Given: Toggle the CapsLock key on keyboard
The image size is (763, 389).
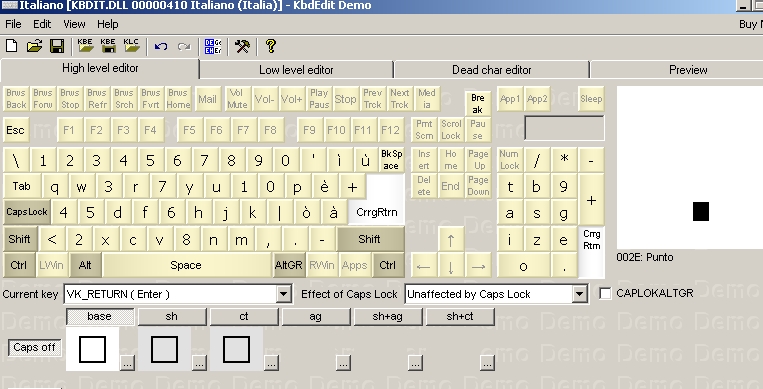Looking at the screenshot, I should click(27, 212).
